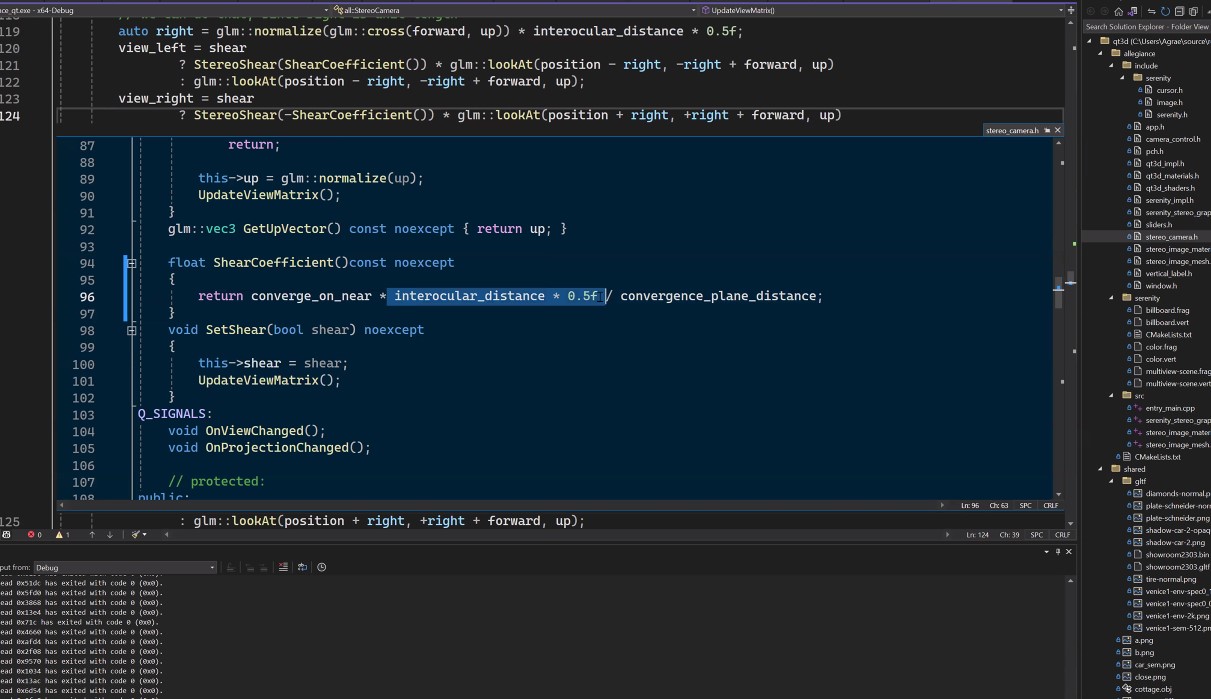Viewport: 1211px width, 699px height.
Task: Click the Home icon in Solution Explorer toolbar
Action: pos(1118,11)
